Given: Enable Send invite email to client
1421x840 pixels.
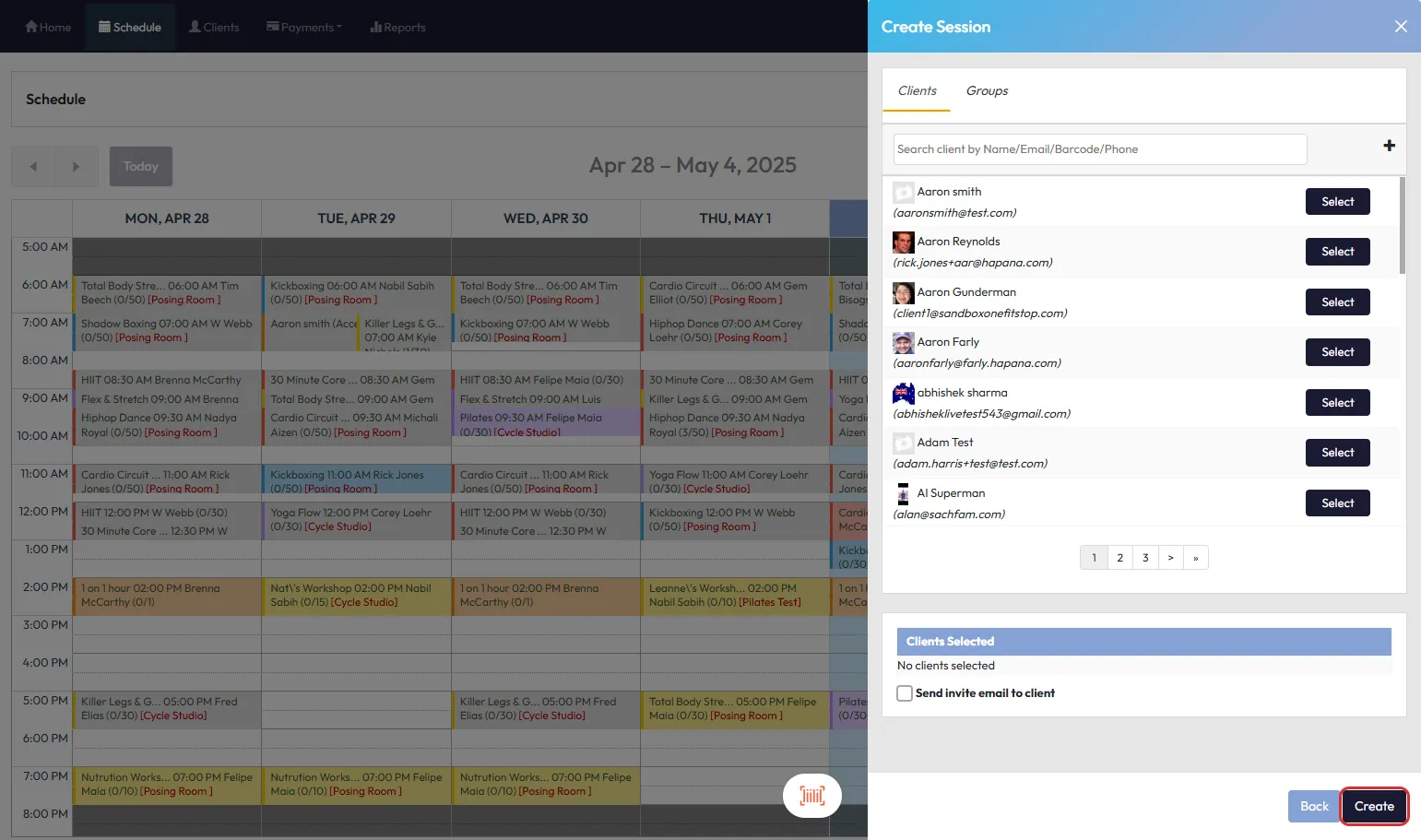Looking at the screenshot, I should pos(905,693).
